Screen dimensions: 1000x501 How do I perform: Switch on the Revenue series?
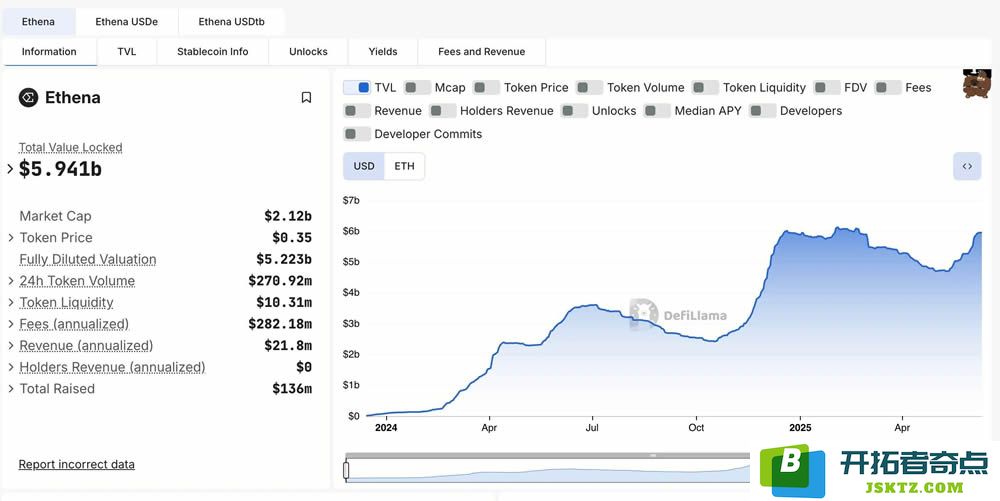(357, 111)
